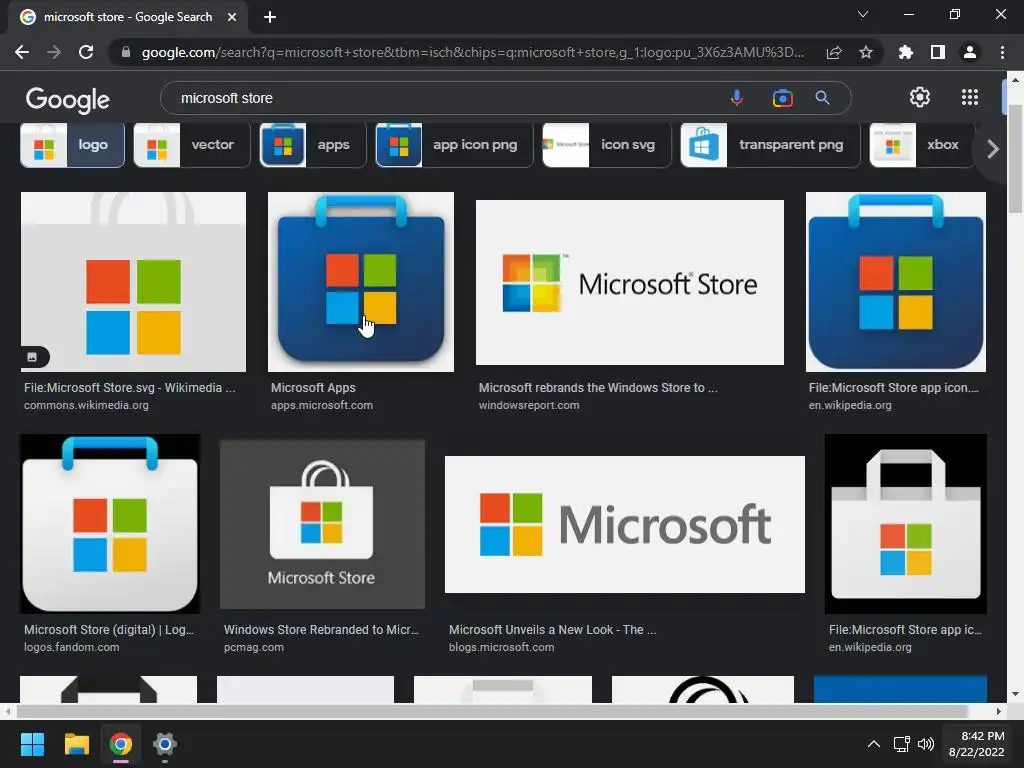Click the 'windowsreport.com' source text
Viewport: 1024px width, 768px height.
528,406
